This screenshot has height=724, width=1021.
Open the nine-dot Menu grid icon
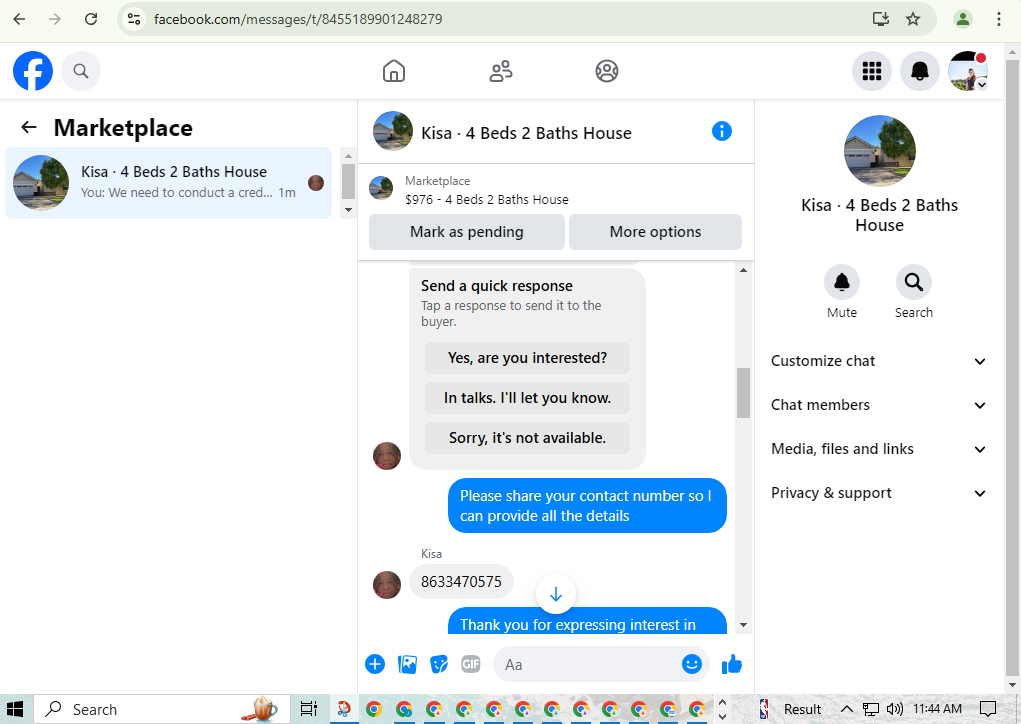point(872,71)
